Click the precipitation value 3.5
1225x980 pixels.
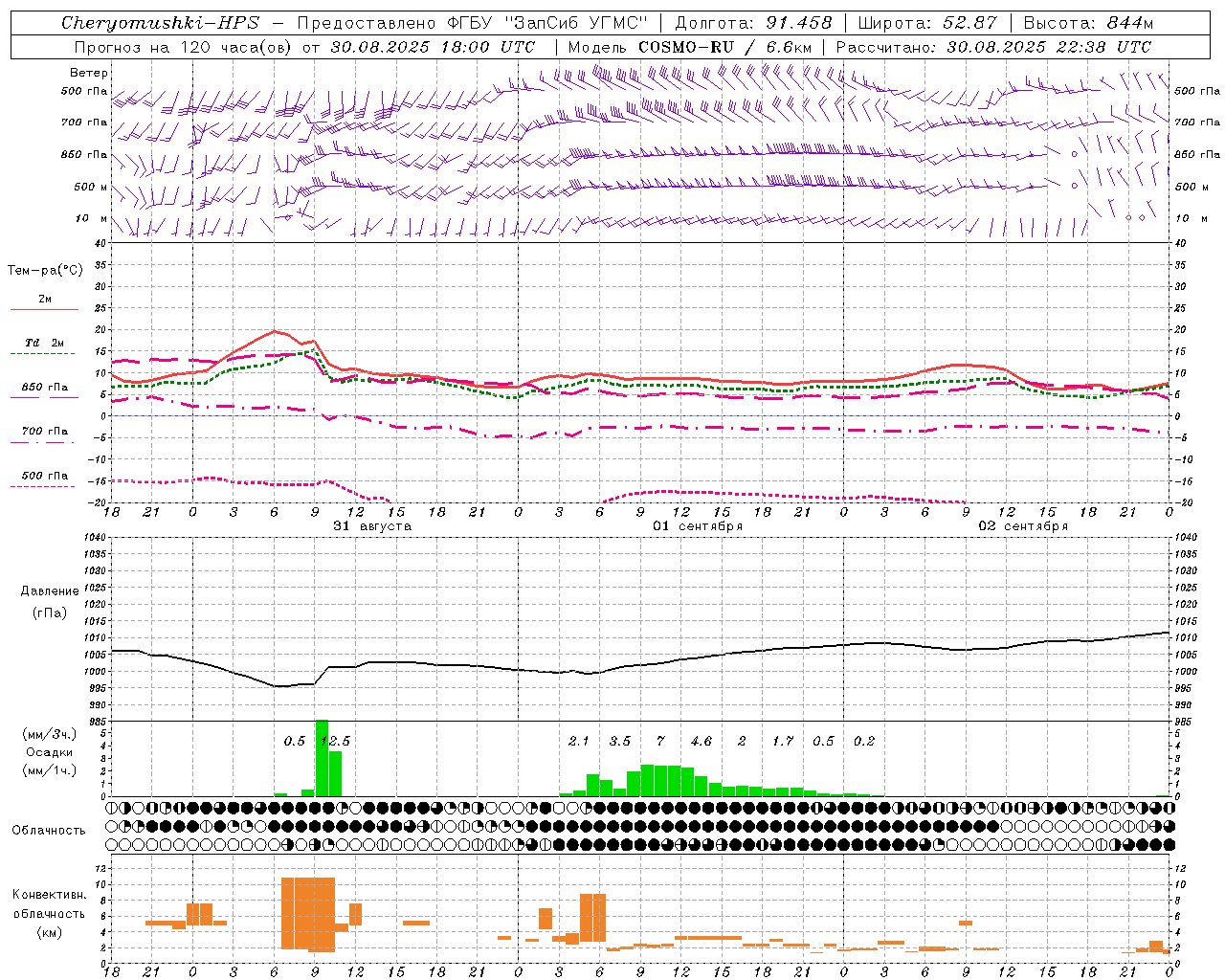[x=620, y=741]
